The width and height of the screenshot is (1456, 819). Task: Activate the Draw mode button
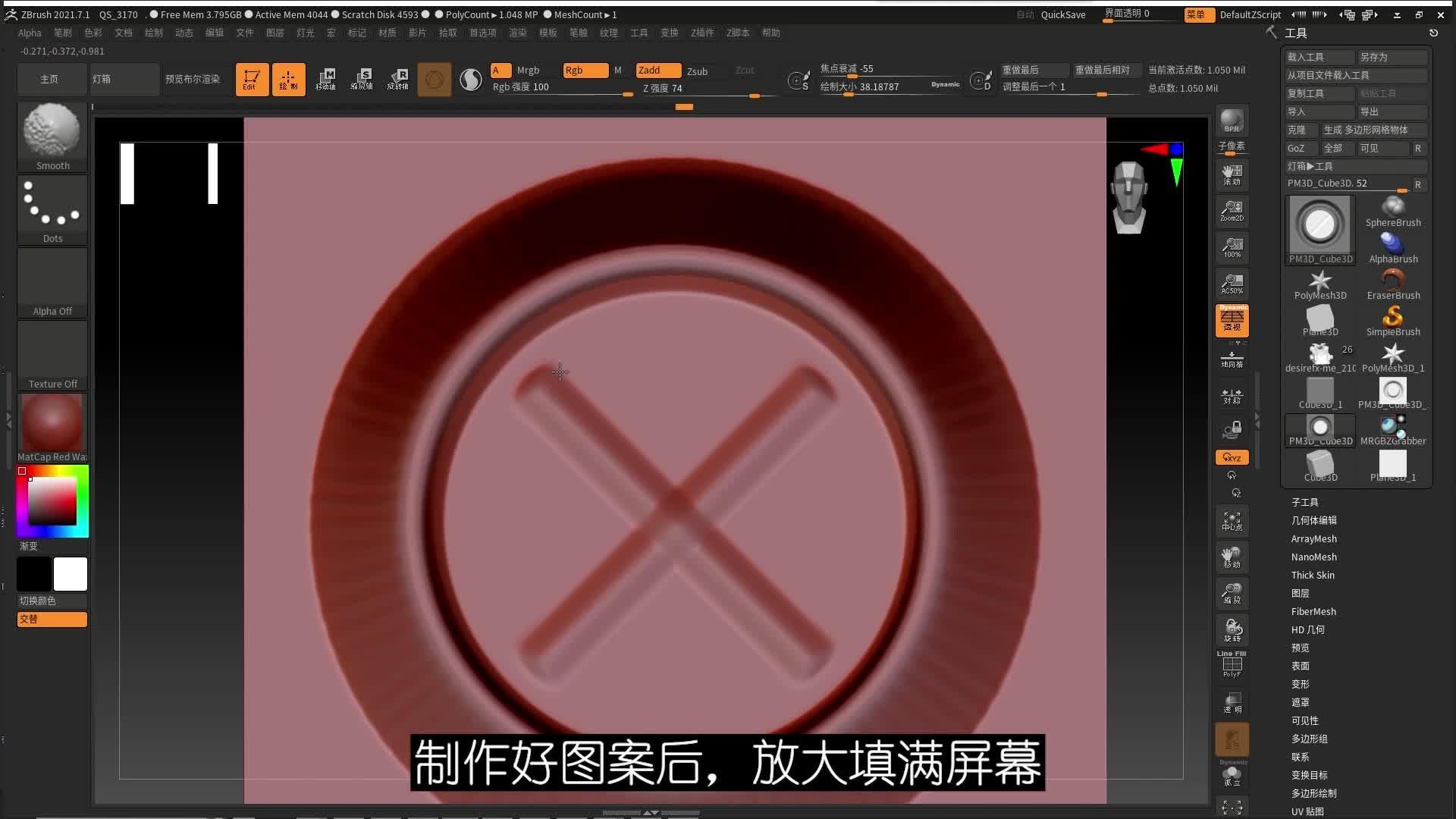tap(288, 79)
